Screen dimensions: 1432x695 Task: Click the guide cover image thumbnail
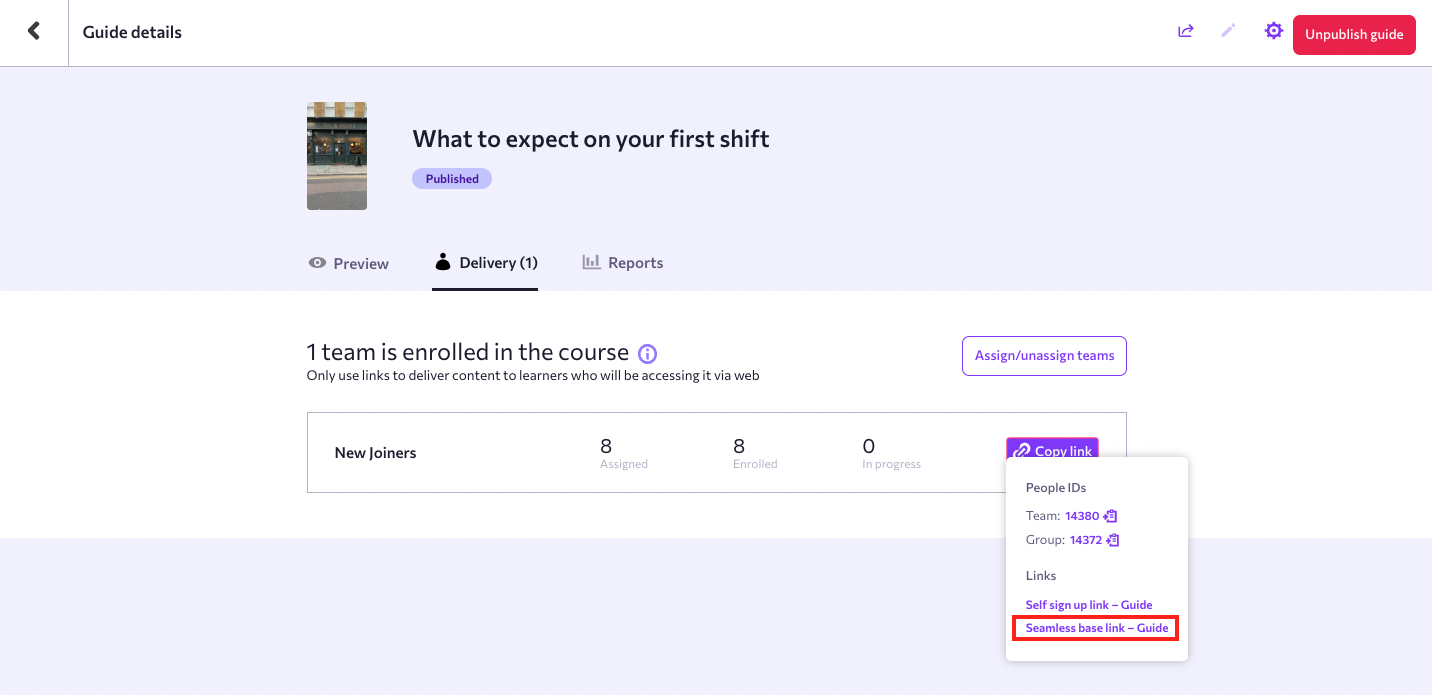click(x=336, y=155)
